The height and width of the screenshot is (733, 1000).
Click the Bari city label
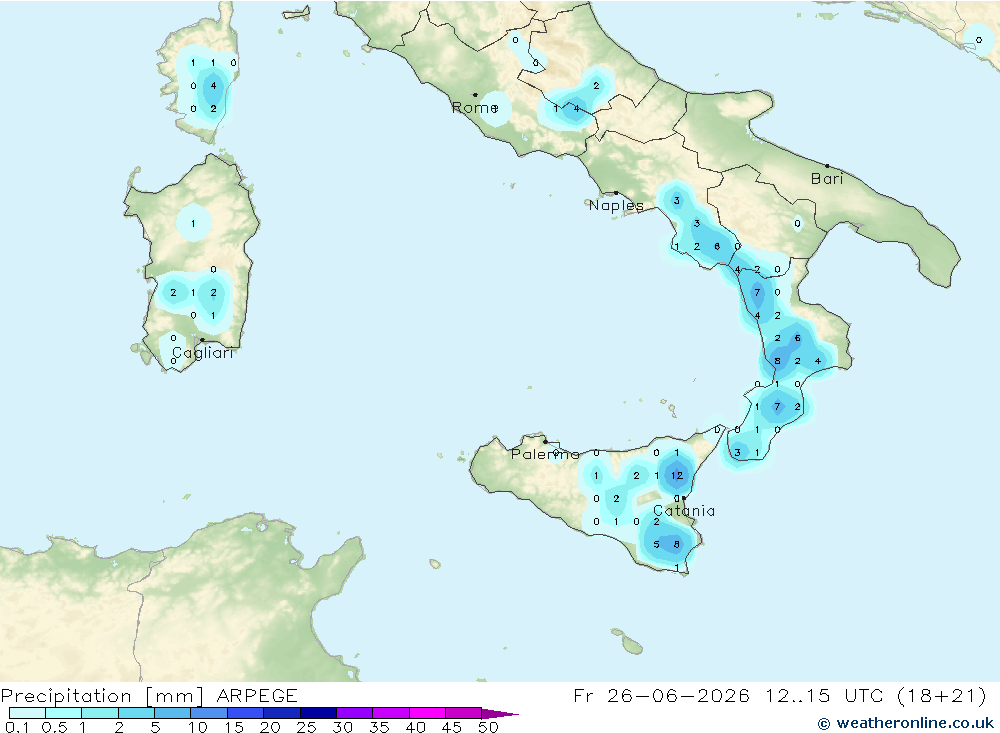827,179
